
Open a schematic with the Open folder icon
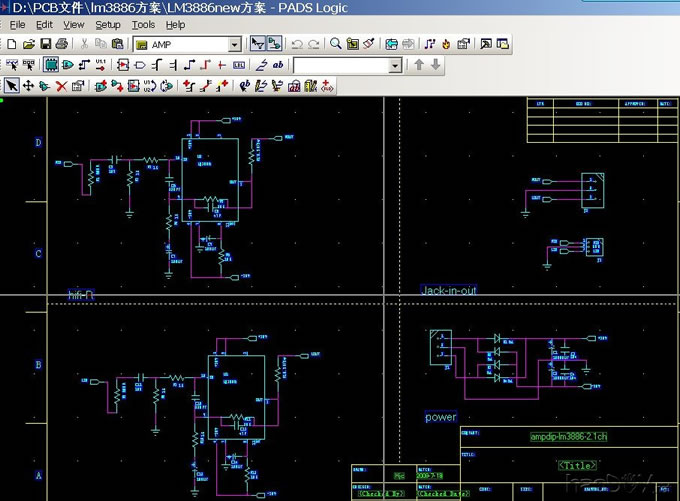28,44
